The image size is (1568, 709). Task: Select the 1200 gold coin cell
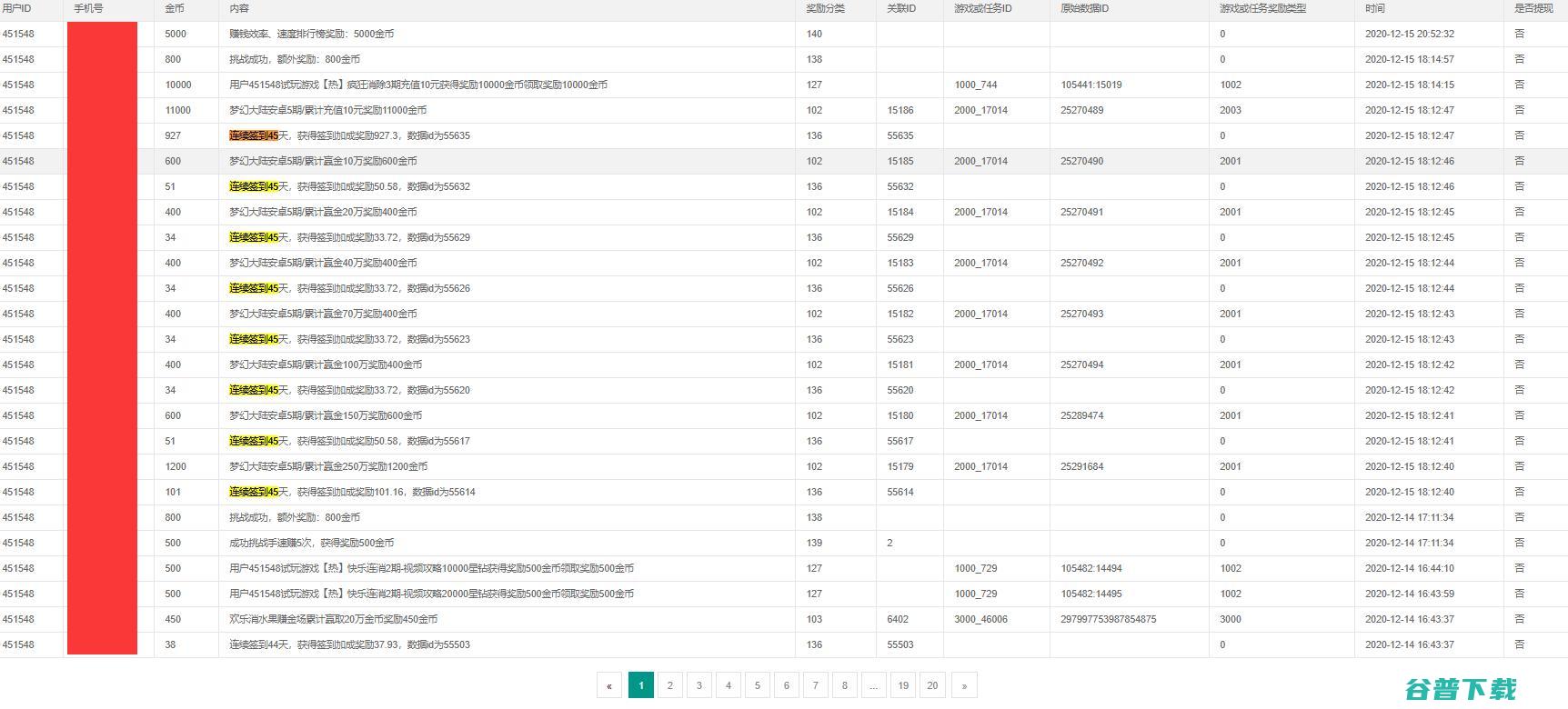176,466
